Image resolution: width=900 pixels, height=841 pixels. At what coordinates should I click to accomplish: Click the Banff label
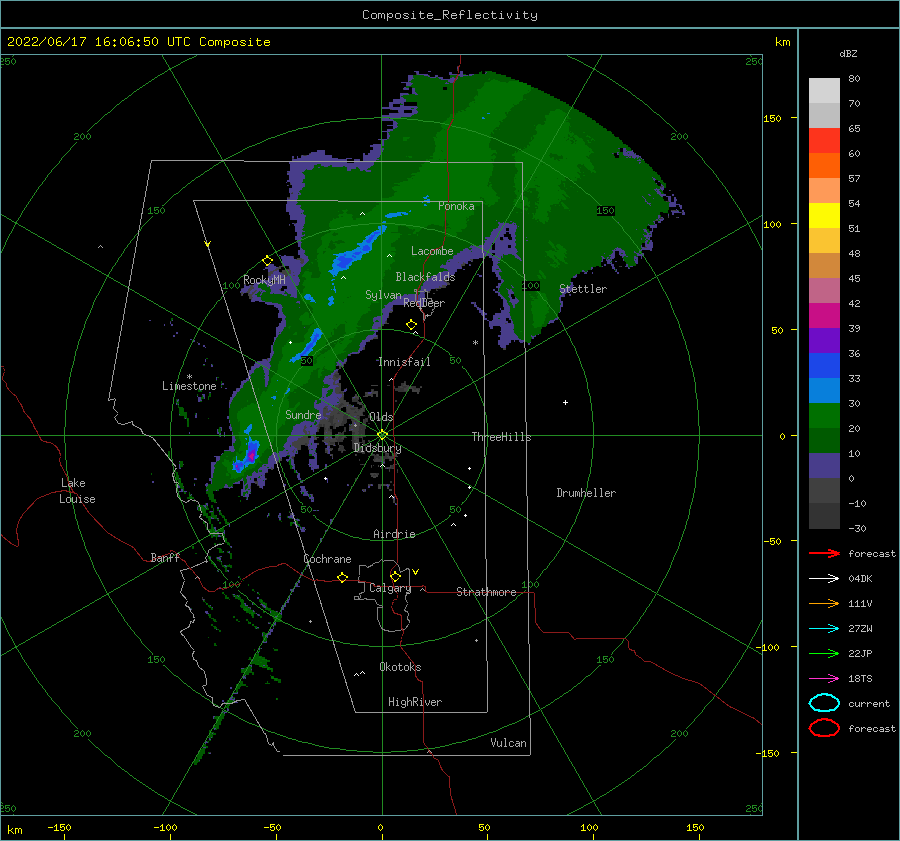(x=165, y=557)
